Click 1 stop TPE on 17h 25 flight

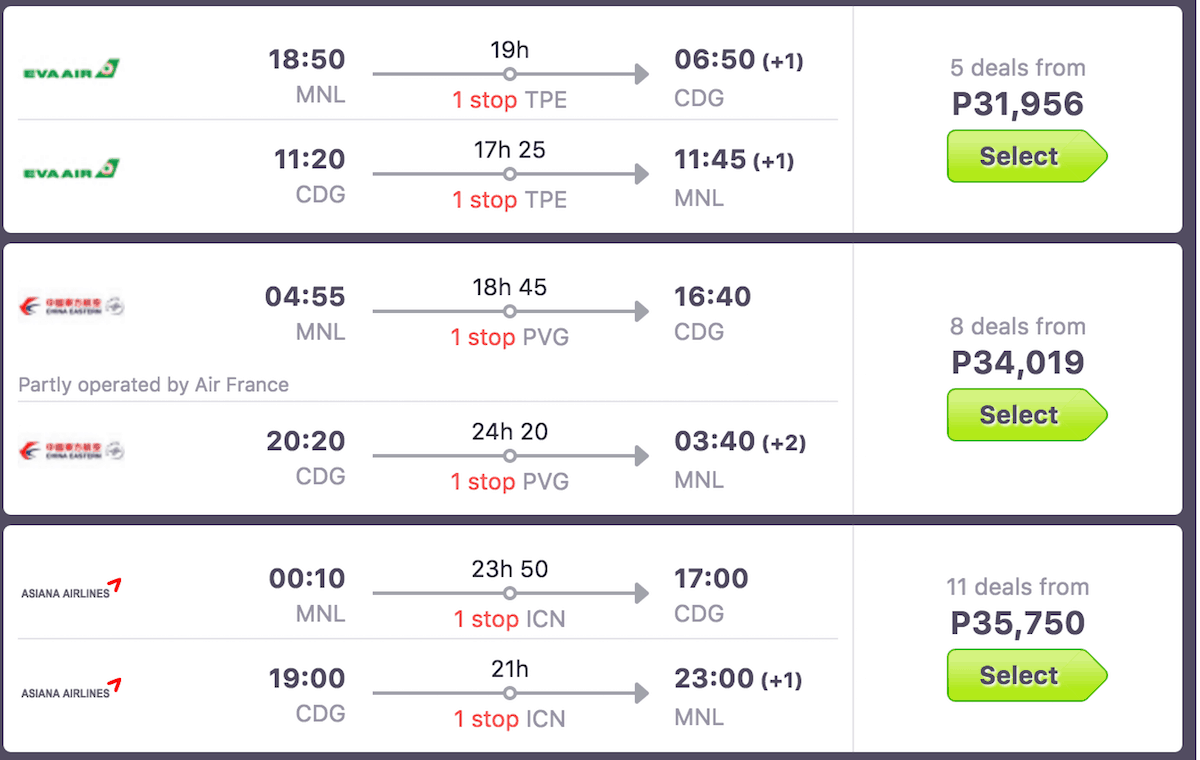click(x=509, y=200)
